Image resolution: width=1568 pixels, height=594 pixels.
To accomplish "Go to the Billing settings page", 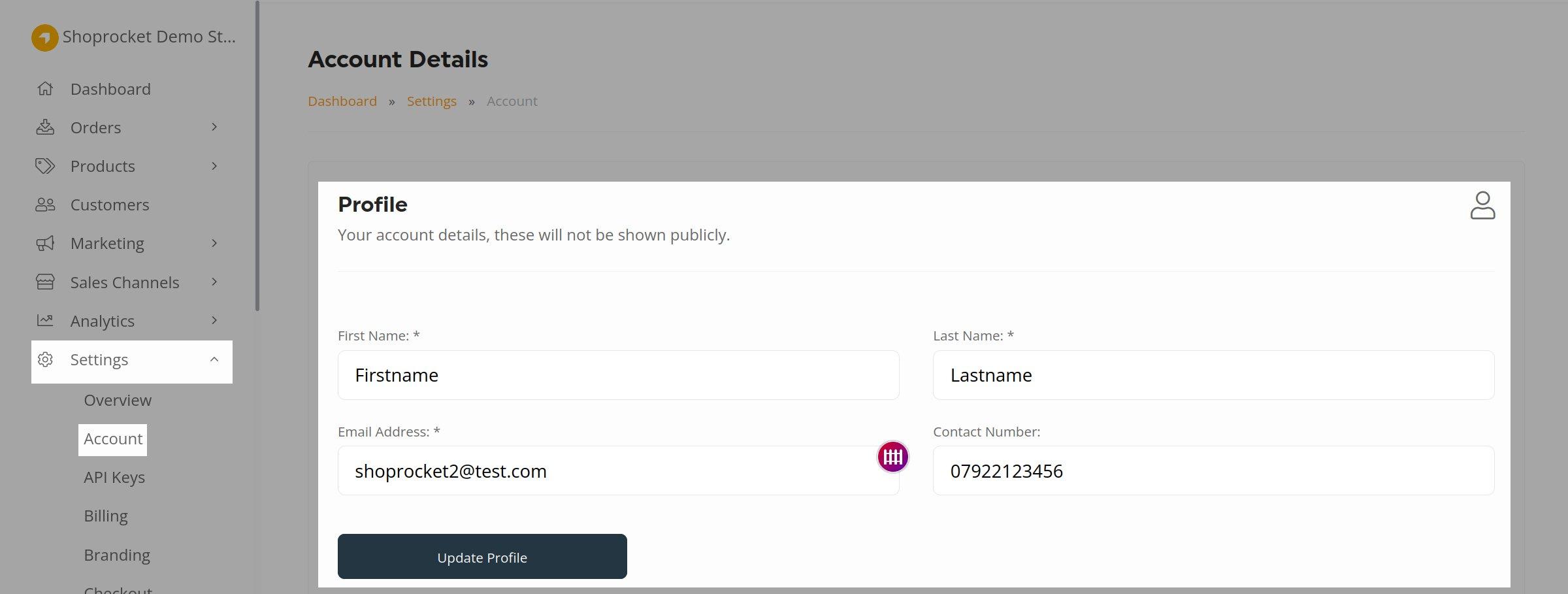I will coord(106,516).
